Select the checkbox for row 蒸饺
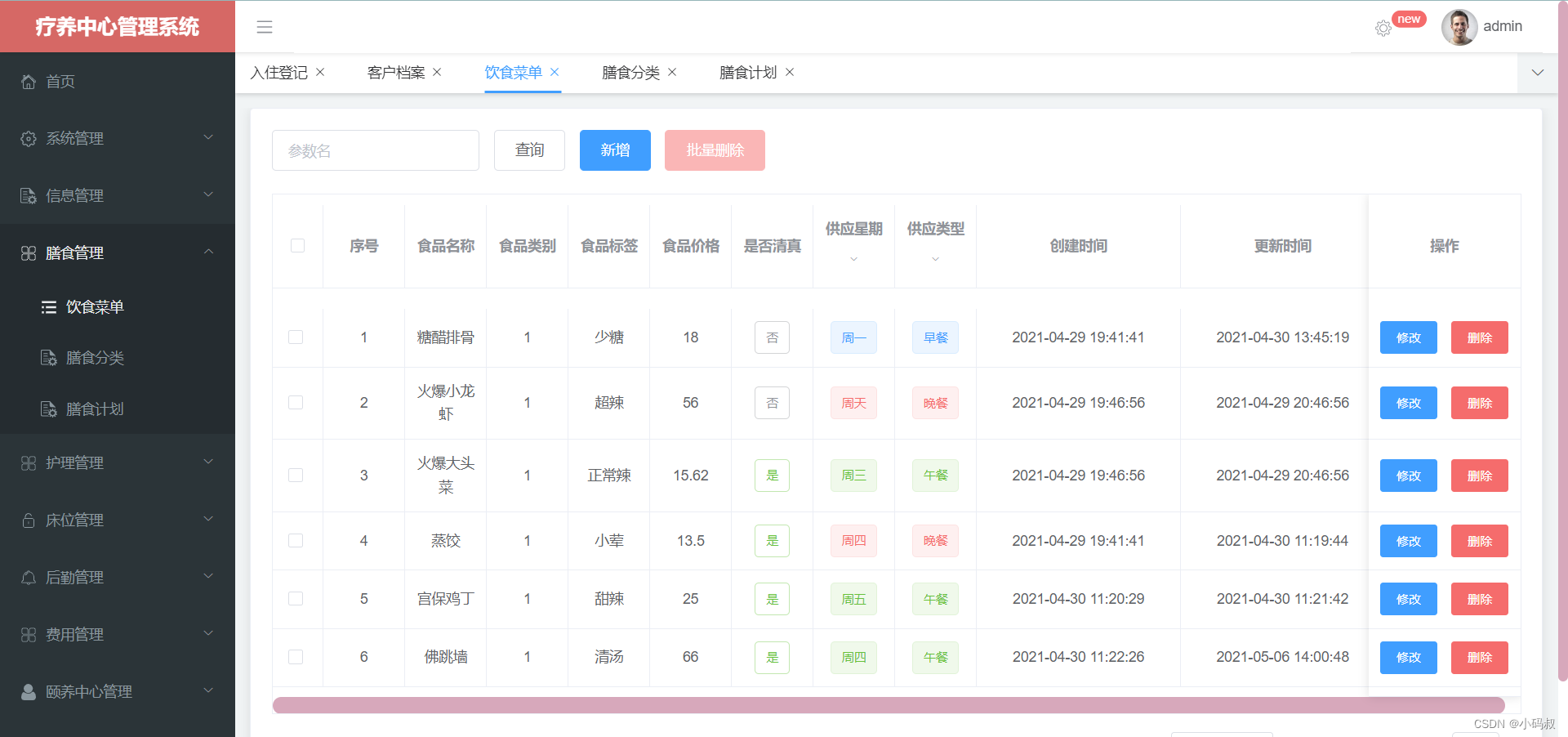This screenshot has height=737, width=1568. (x=296, y=541)
